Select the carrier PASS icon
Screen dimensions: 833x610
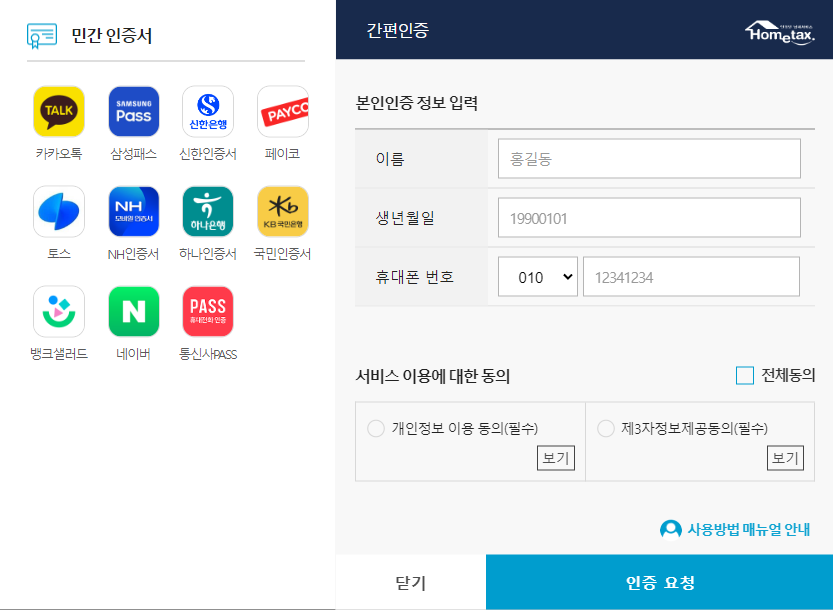pyautogui.click(x=208, y=311)
